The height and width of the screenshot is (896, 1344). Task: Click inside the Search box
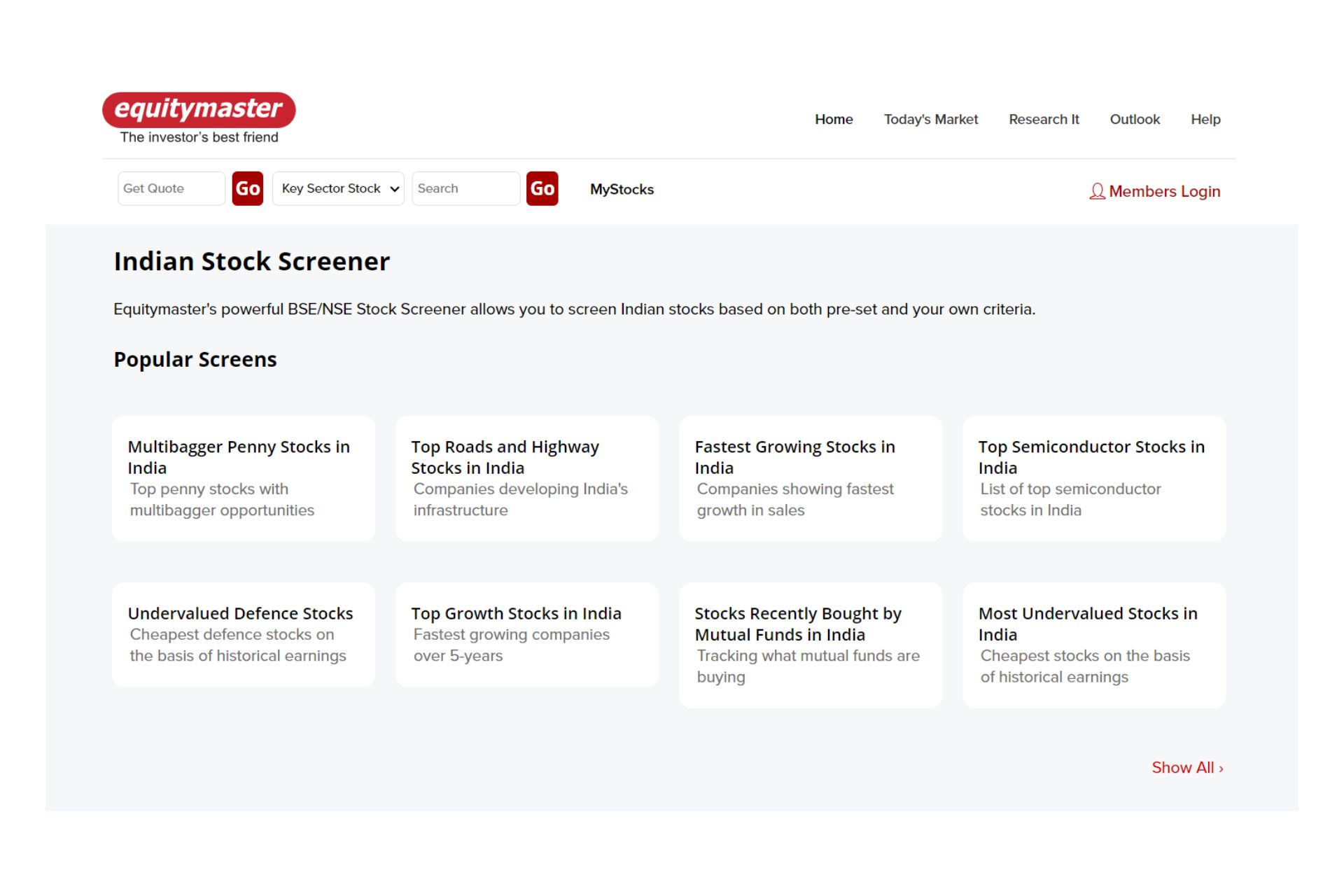click(465, 188)
